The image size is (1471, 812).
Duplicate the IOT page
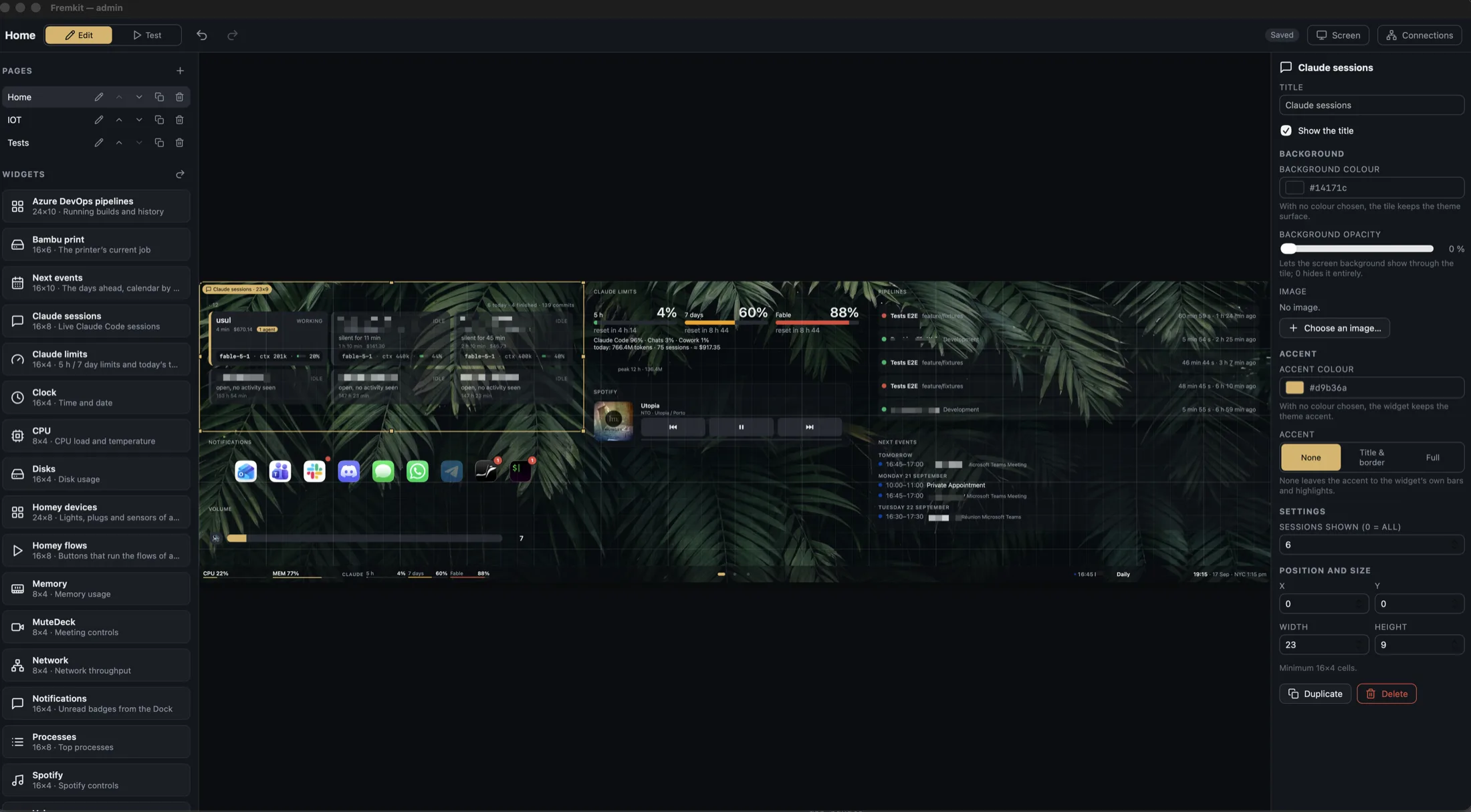159,120
